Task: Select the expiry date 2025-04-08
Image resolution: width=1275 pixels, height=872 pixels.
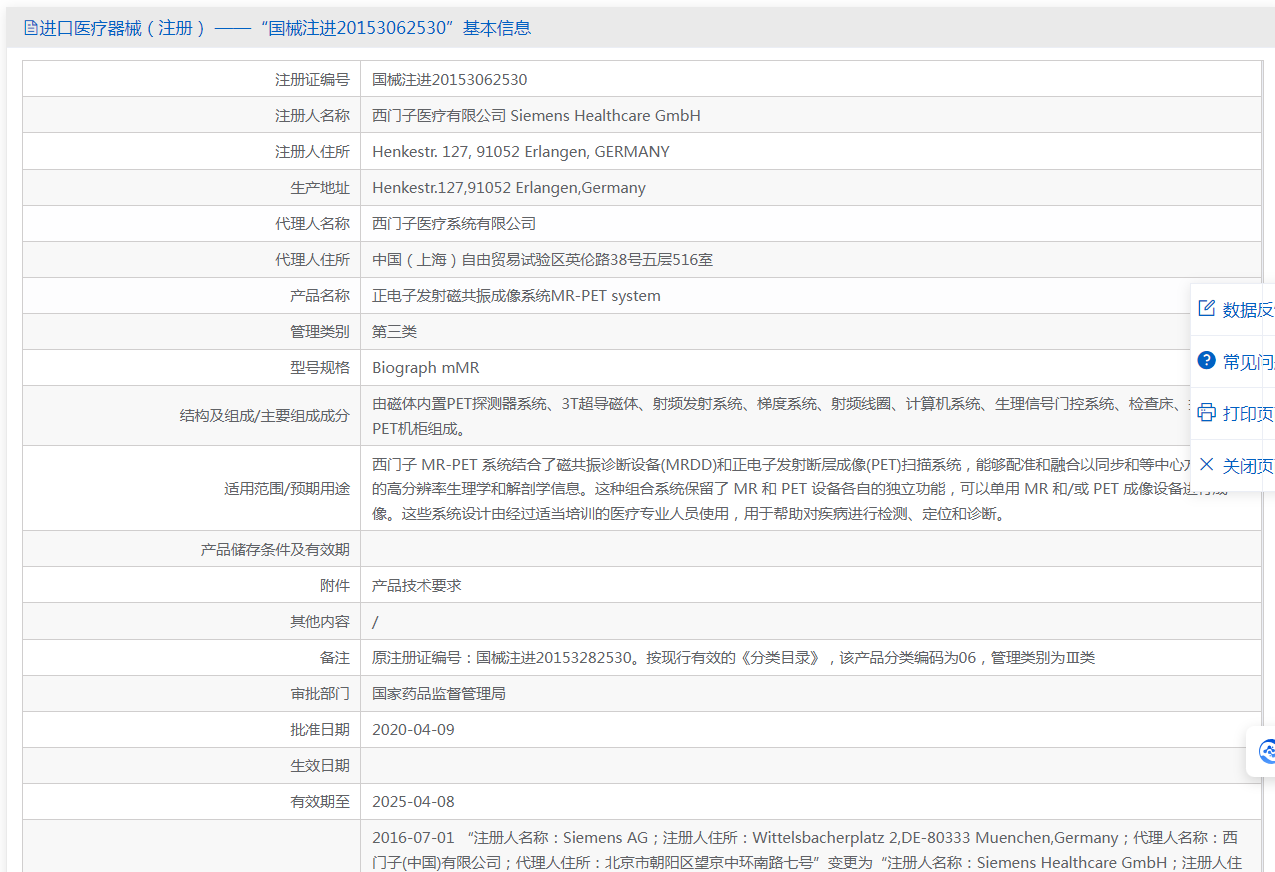Action: (413, 801)
